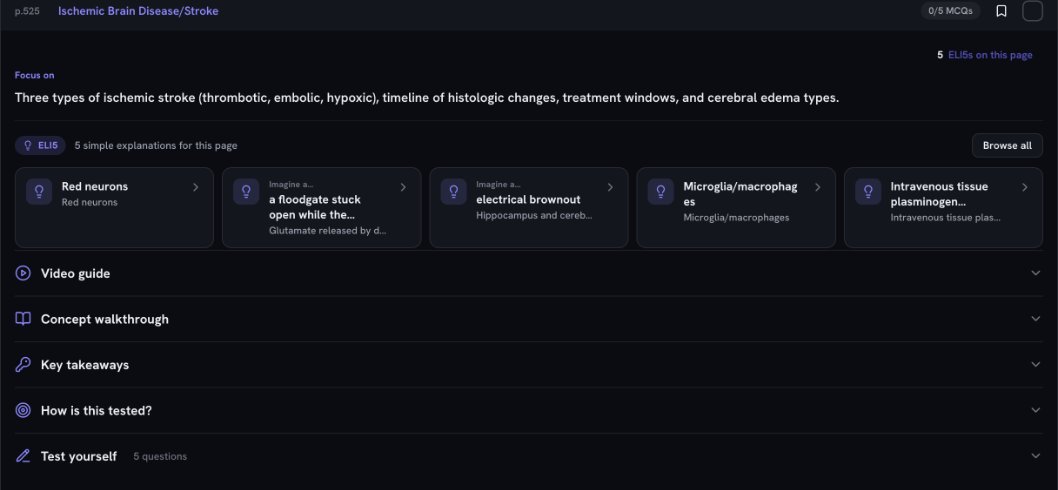Screen dimensions: 1058x490
Task: Click the Video guide play icon
Action: click(23, 273)
